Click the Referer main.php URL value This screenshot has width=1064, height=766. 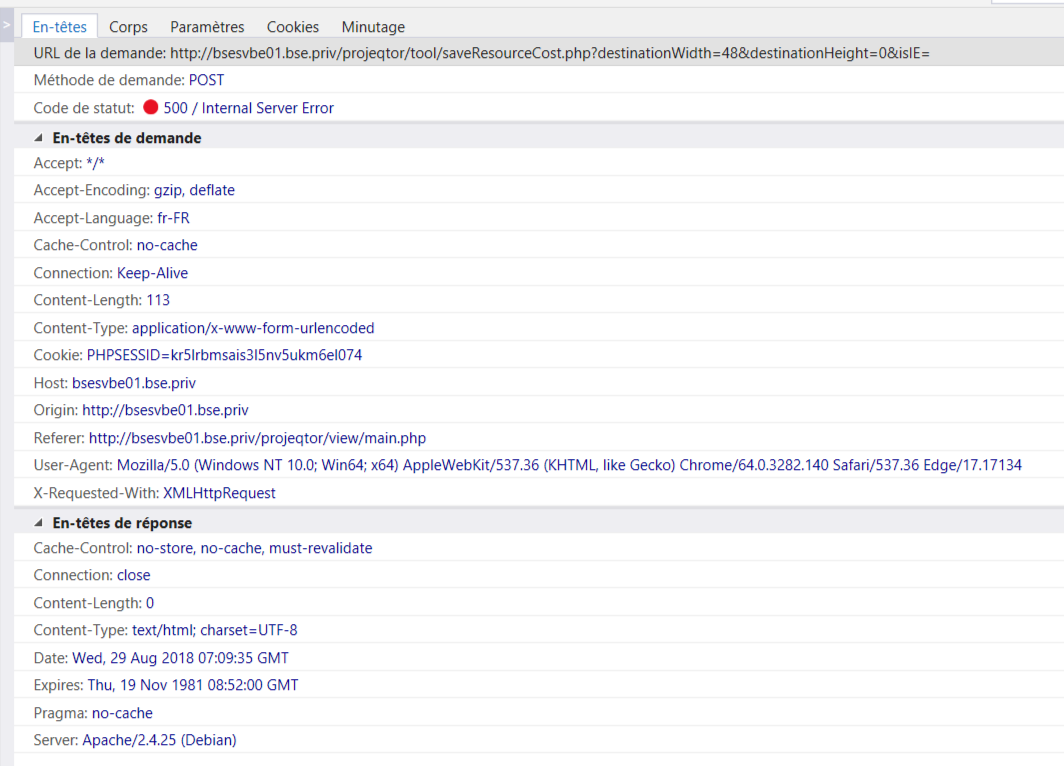[x=257, y=438]
